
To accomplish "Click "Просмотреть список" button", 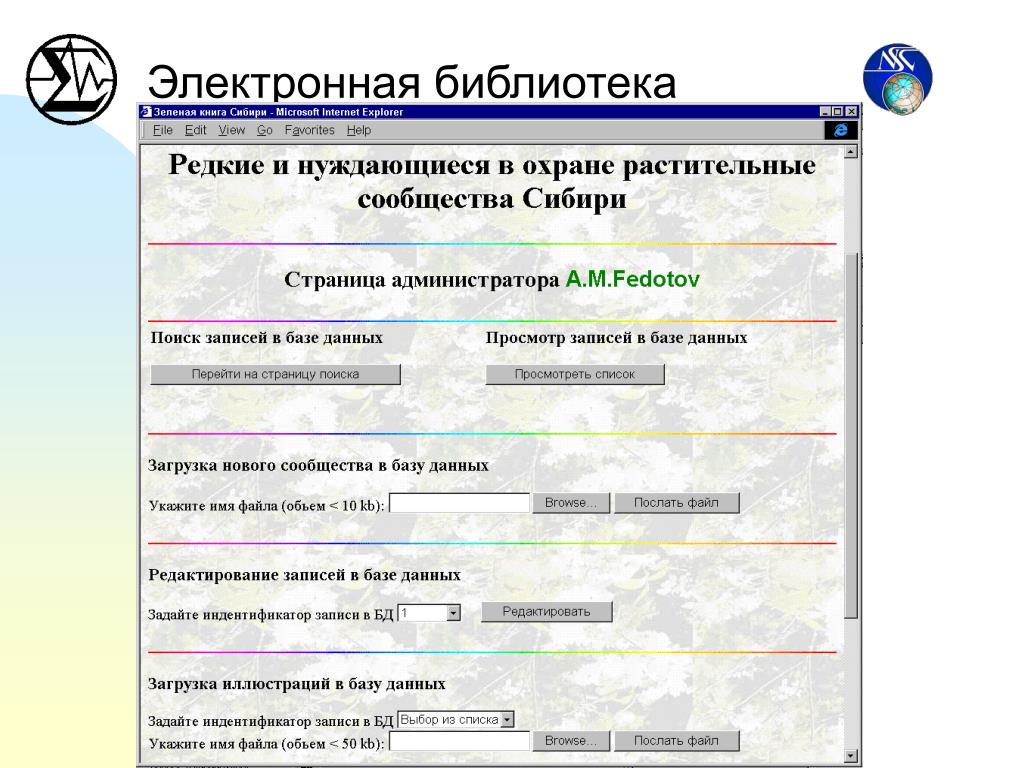I will 575,374.
